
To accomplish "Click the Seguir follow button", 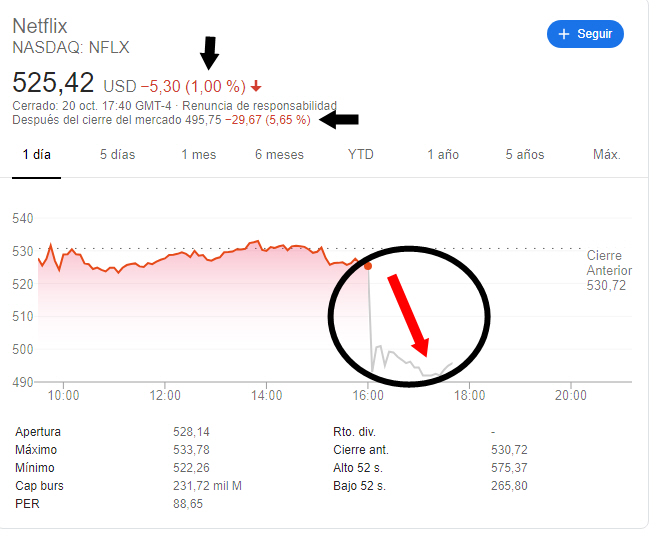I will click(x=585, y=34).
